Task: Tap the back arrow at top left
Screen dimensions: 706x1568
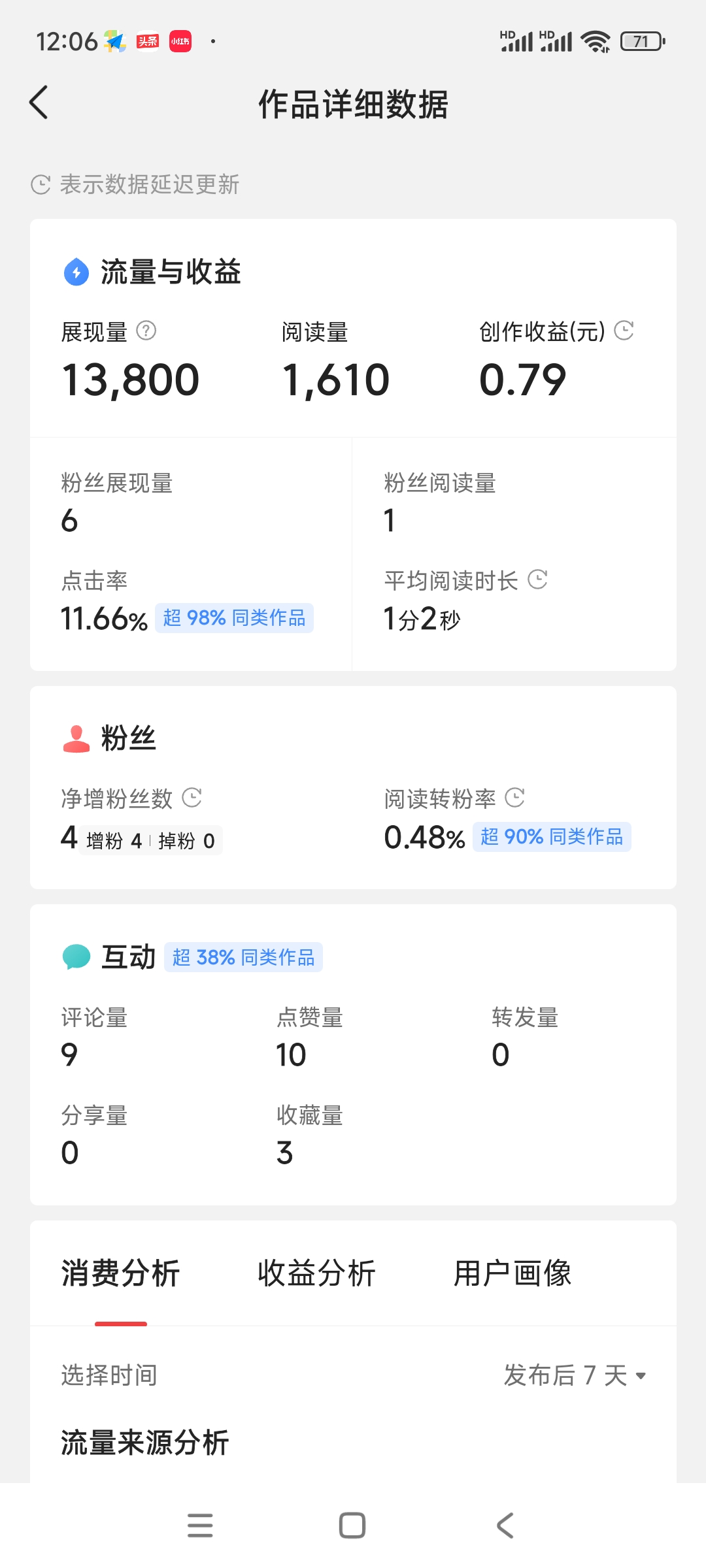Action: (x=39, y=103)
